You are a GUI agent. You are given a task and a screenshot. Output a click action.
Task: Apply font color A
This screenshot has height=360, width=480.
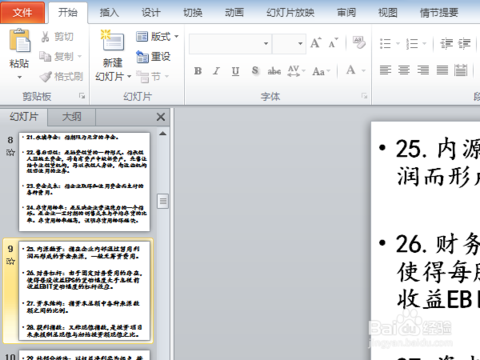coord(350,70)
